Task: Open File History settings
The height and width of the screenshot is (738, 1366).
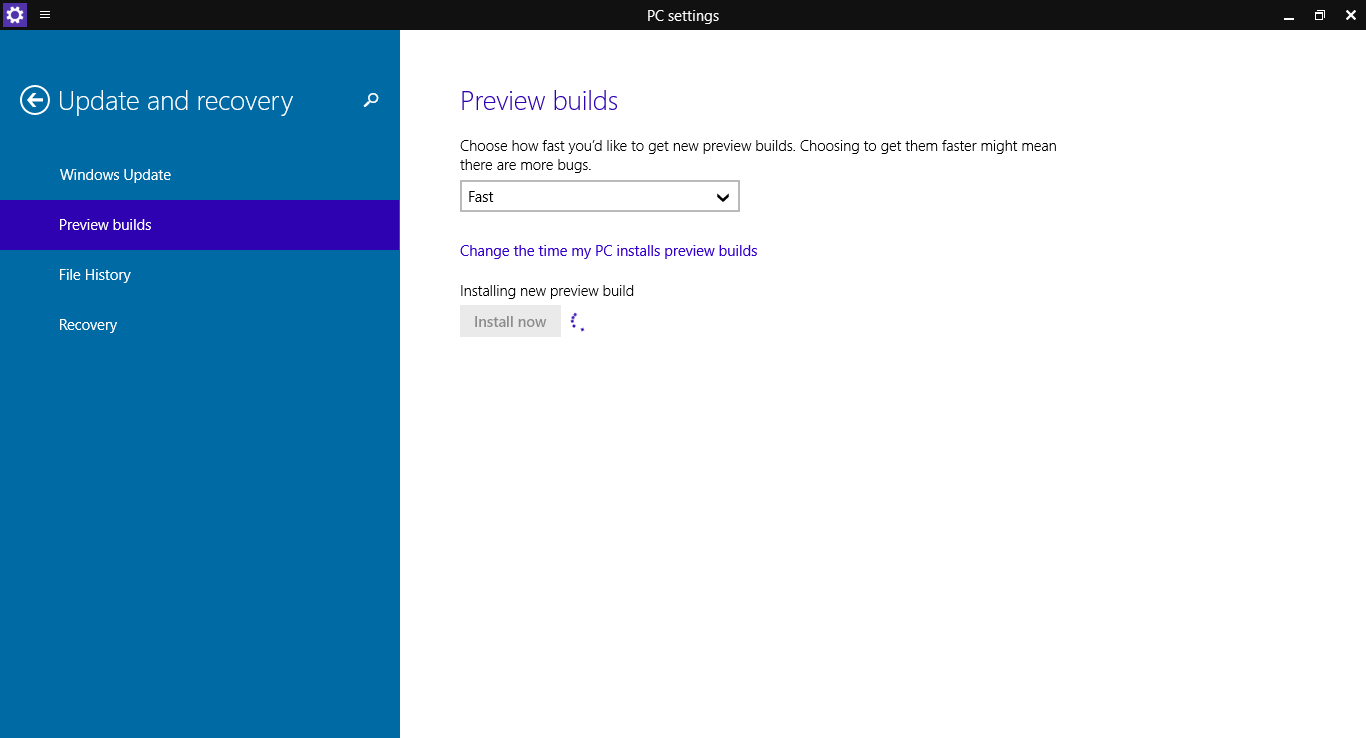Action: click(x=95, y=274)
